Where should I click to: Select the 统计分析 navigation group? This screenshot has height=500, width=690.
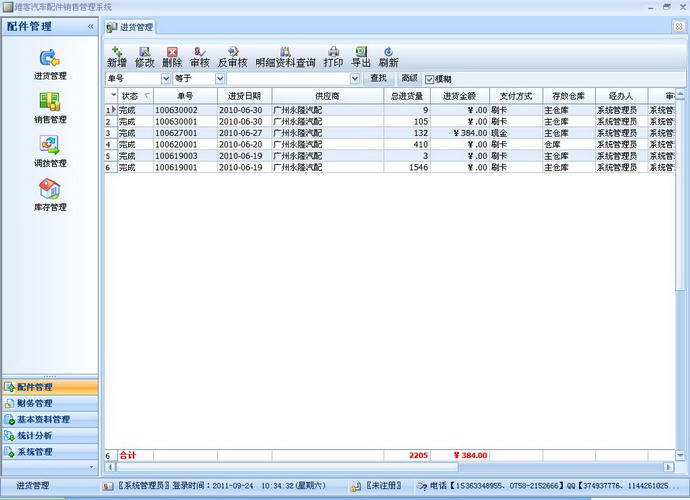tap(50, 436)
